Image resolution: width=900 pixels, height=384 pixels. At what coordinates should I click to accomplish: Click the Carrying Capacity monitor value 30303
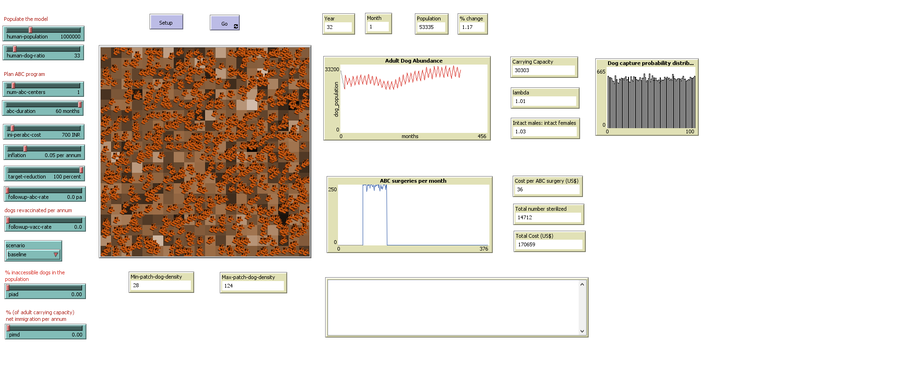(x=544, y=70)
